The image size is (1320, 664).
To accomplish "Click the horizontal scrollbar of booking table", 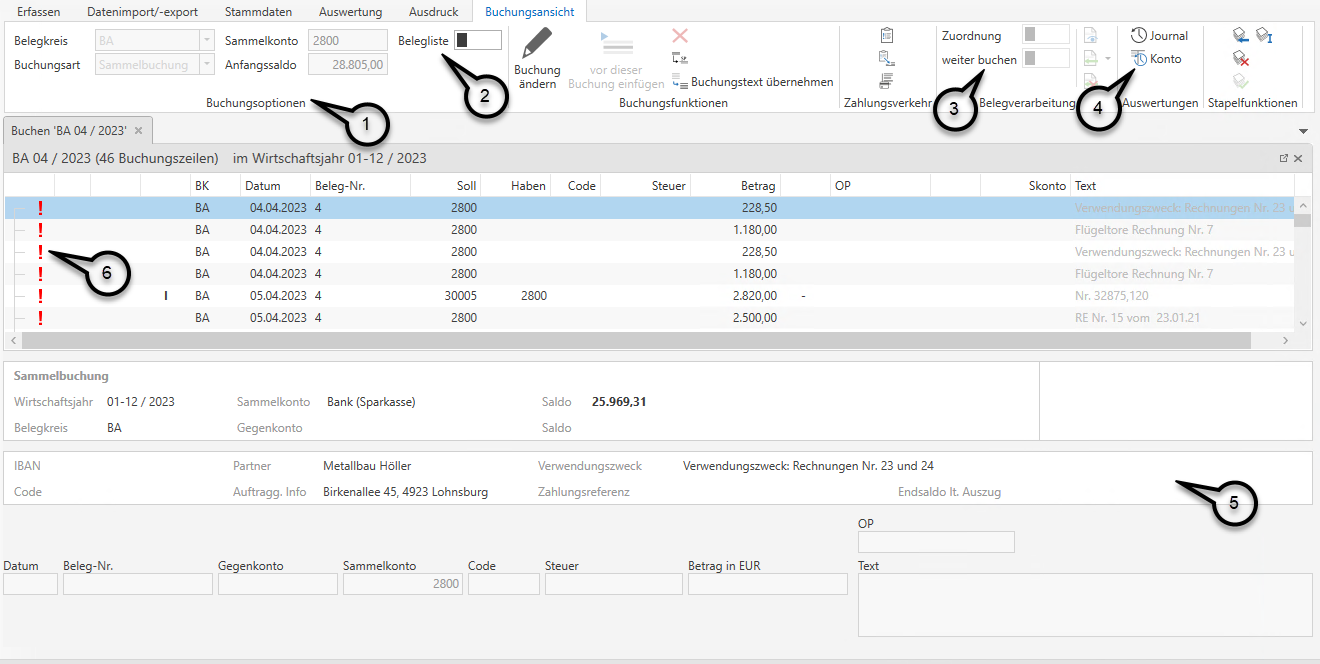I will click(640, 341).
